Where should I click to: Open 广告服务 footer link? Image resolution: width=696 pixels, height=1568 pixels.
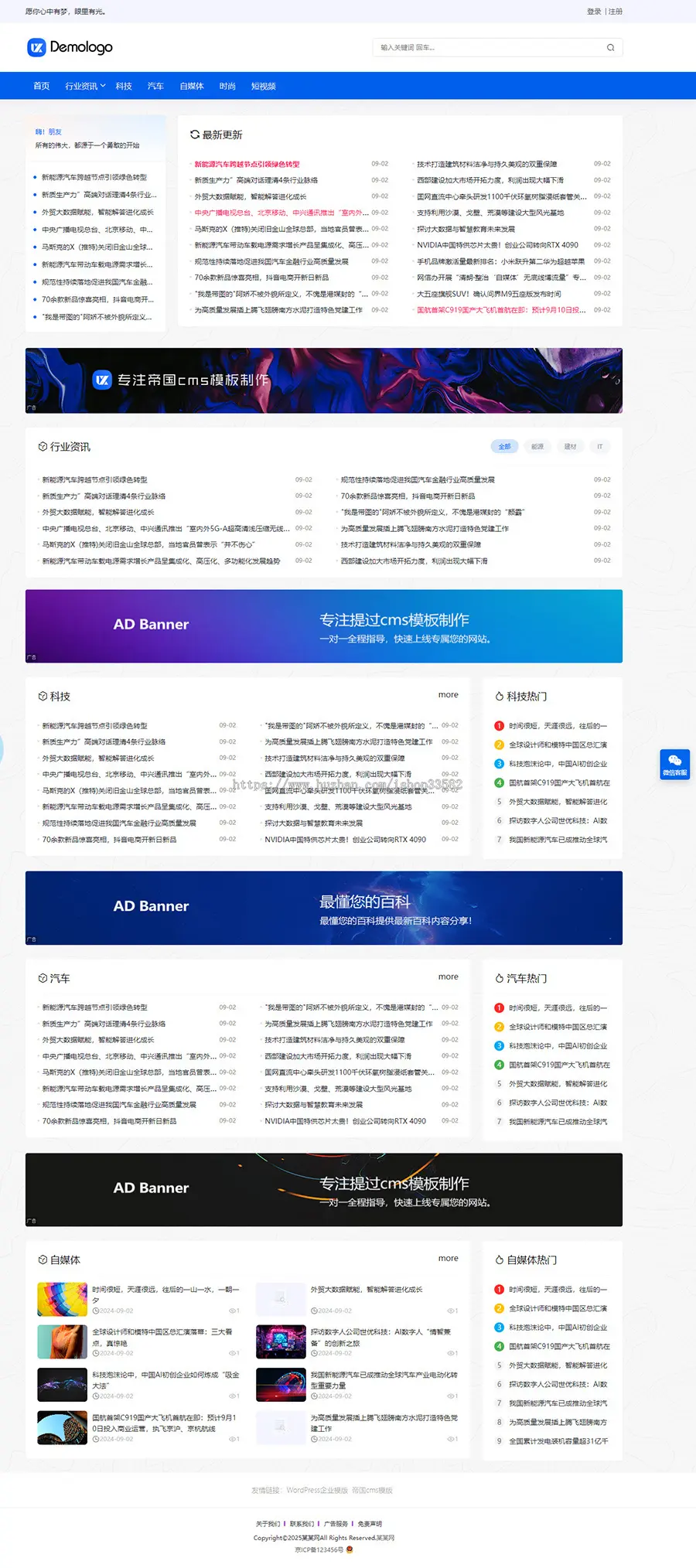(336, 1524)
